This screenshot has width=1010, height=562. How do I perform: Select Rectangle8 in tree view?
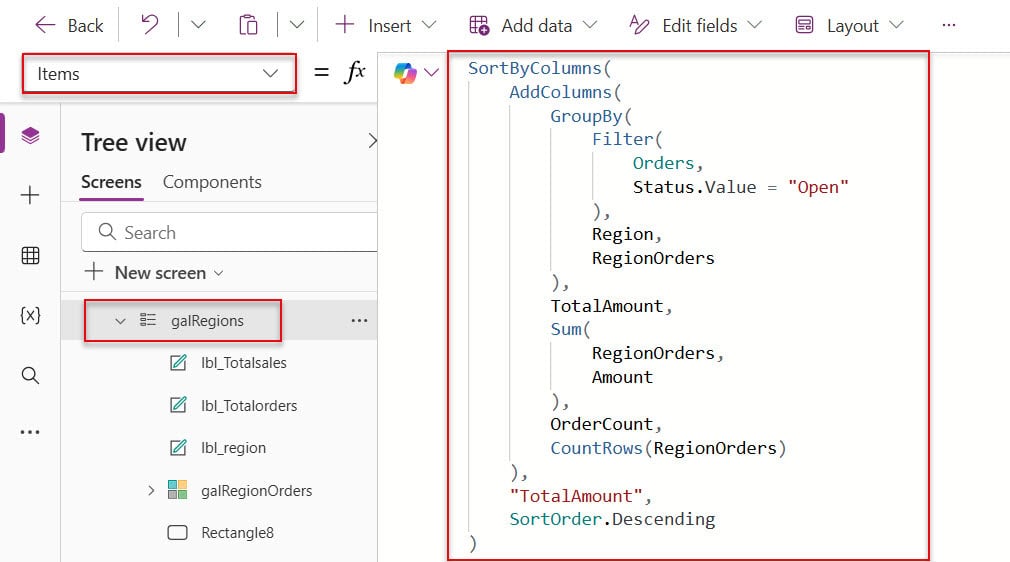click(x=237, y=533)
